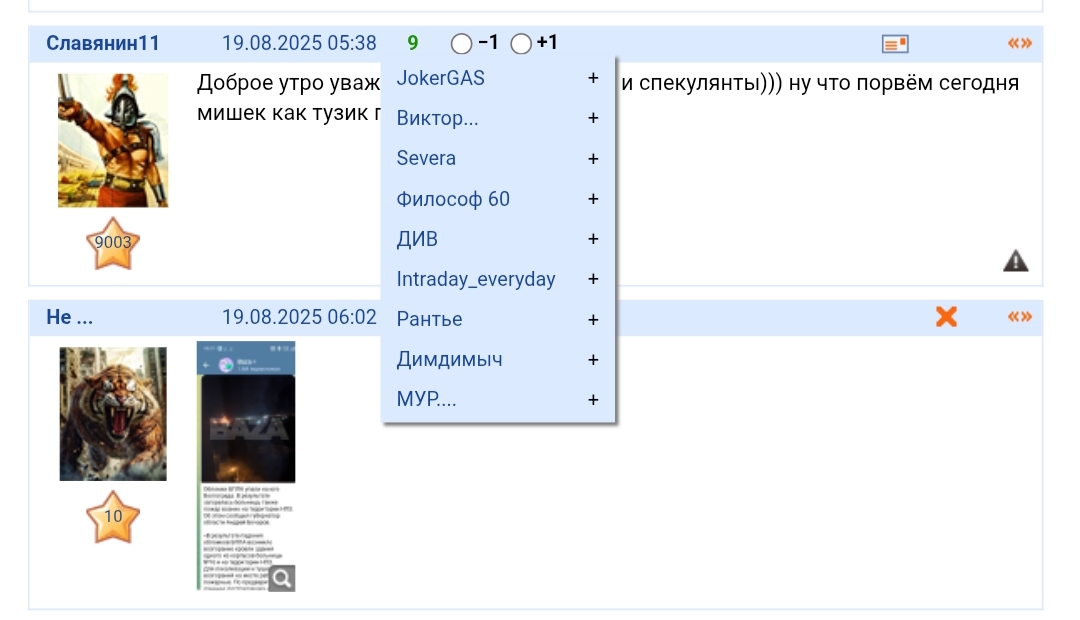Screen dimensions: 1080x620
Task: Select the +1 vote radio button
Action: pos(521,44)
